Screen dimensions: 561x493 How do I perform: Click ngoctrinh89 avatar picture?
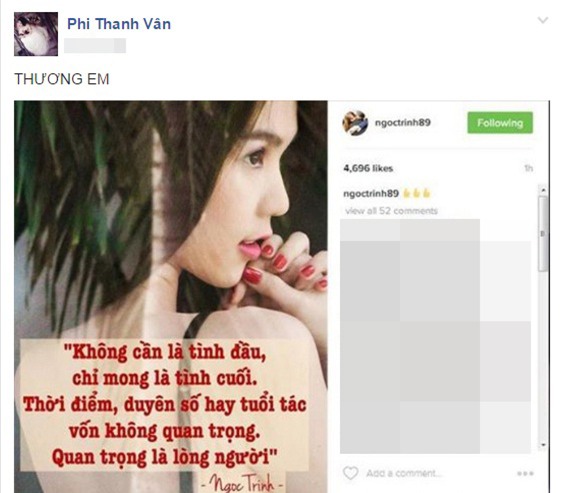355,123
